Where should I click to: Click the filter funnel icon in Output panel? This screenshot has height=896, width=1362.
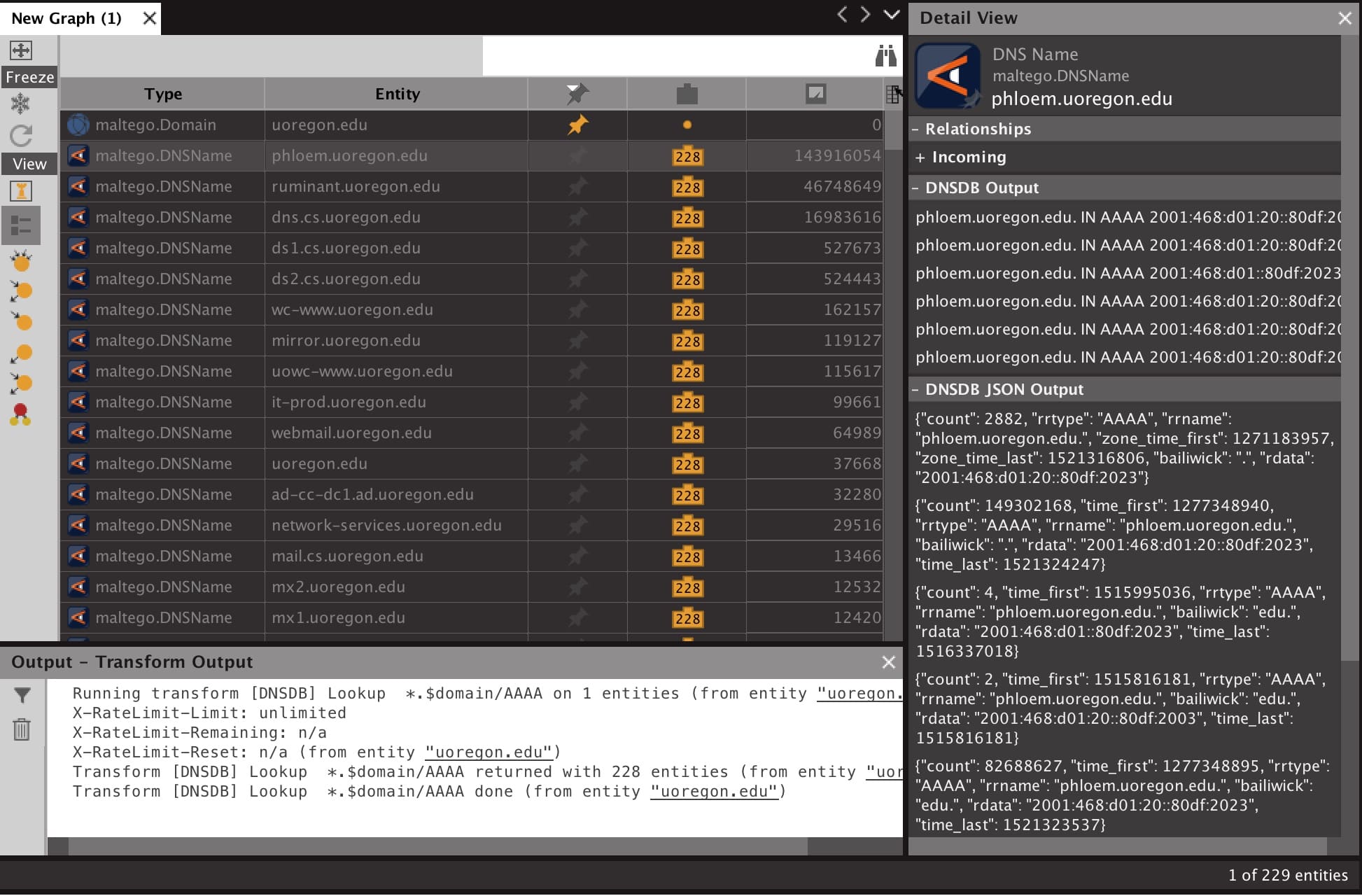(x=22, y=695)
